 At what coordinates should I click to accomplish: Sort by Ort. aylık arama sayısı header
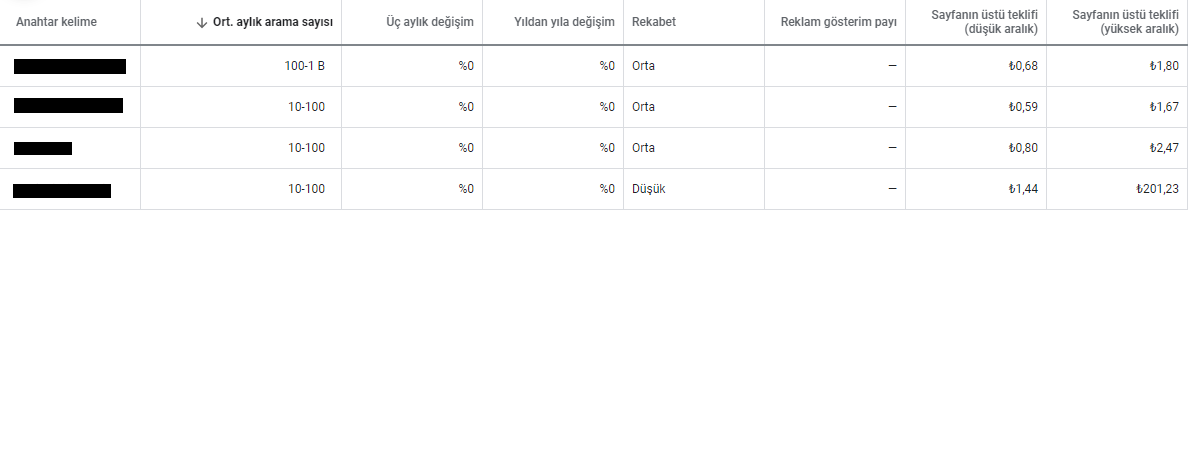(x=273, y=22)
